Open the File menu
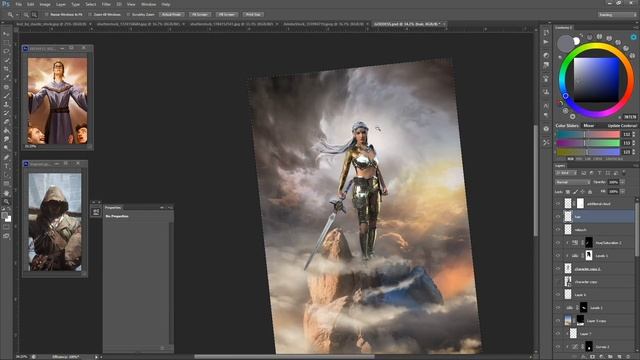Viewport: 640px width, 360px height. 18,4
